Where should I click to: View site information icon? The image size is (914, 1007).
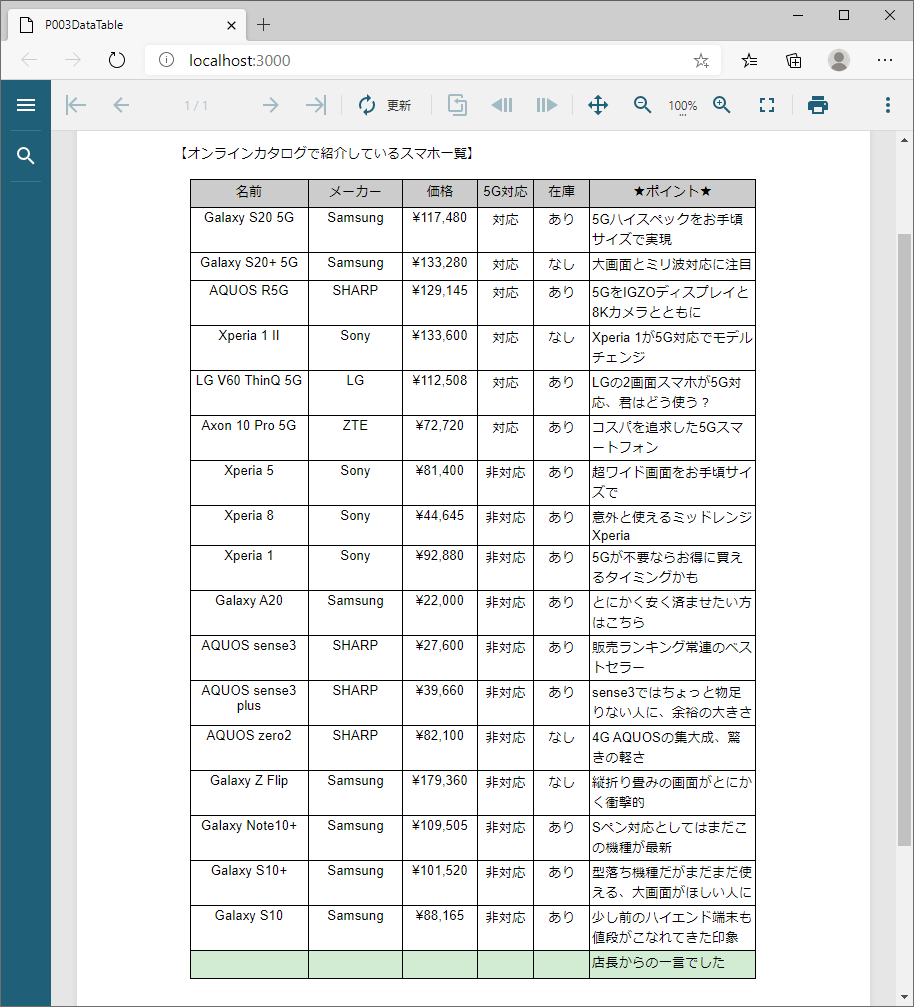tap(166, 60)
